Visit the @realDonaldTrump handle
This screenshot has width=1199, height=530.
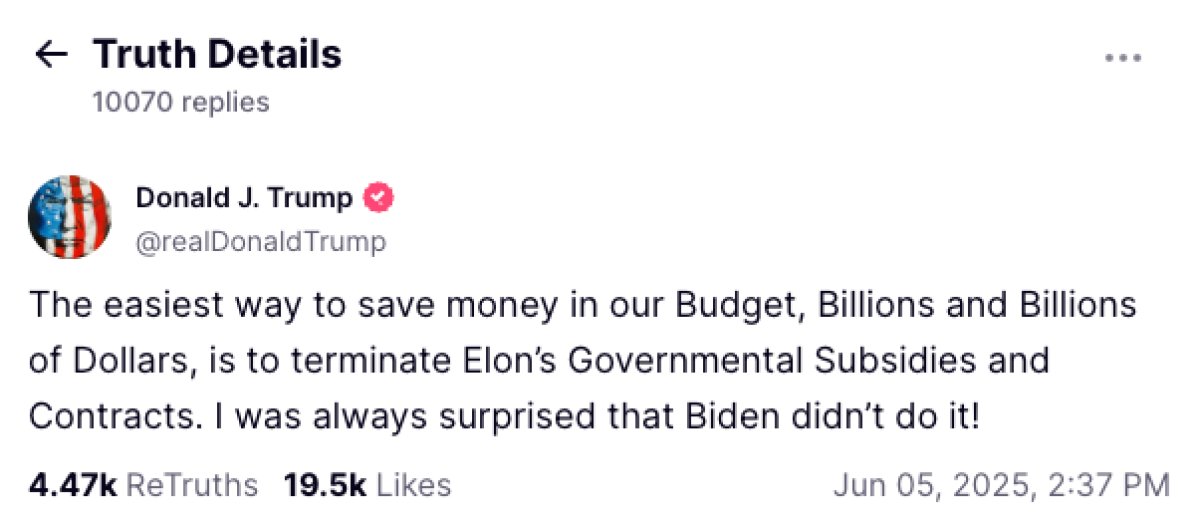point(261,242)
